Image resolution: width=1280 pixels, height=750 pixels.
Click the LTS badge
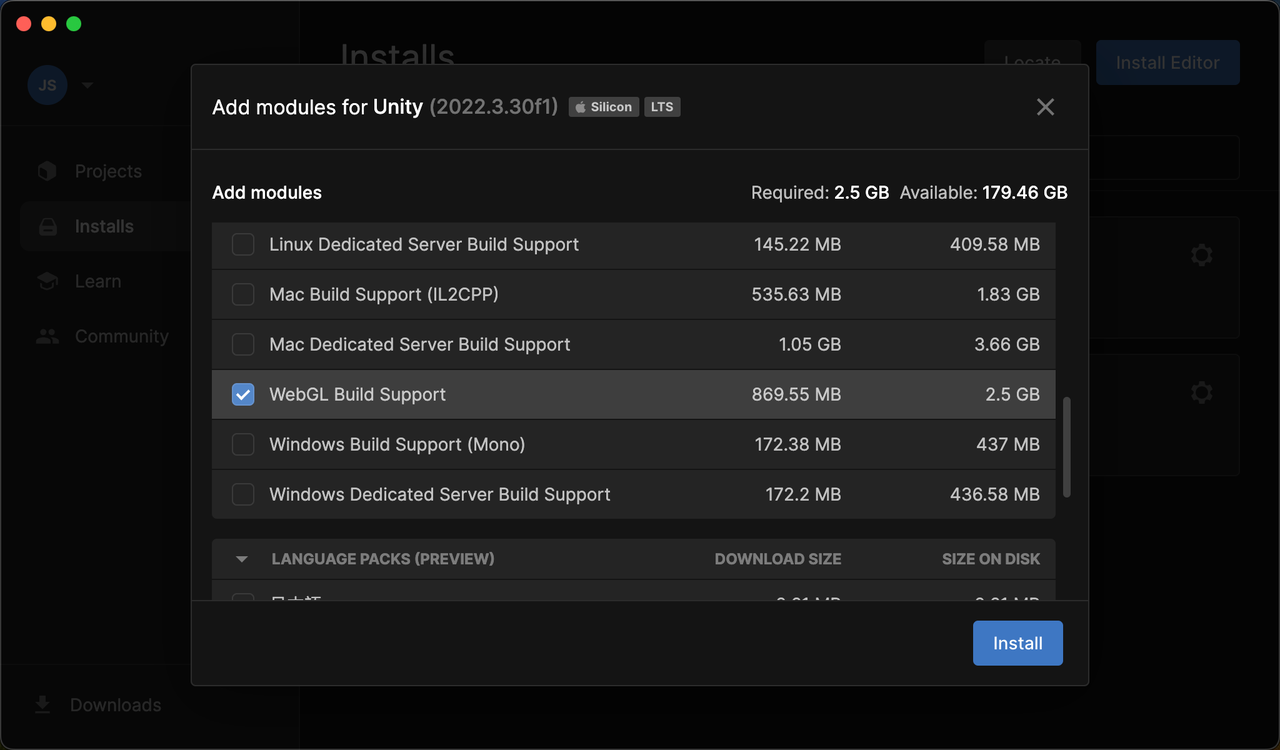662,107
